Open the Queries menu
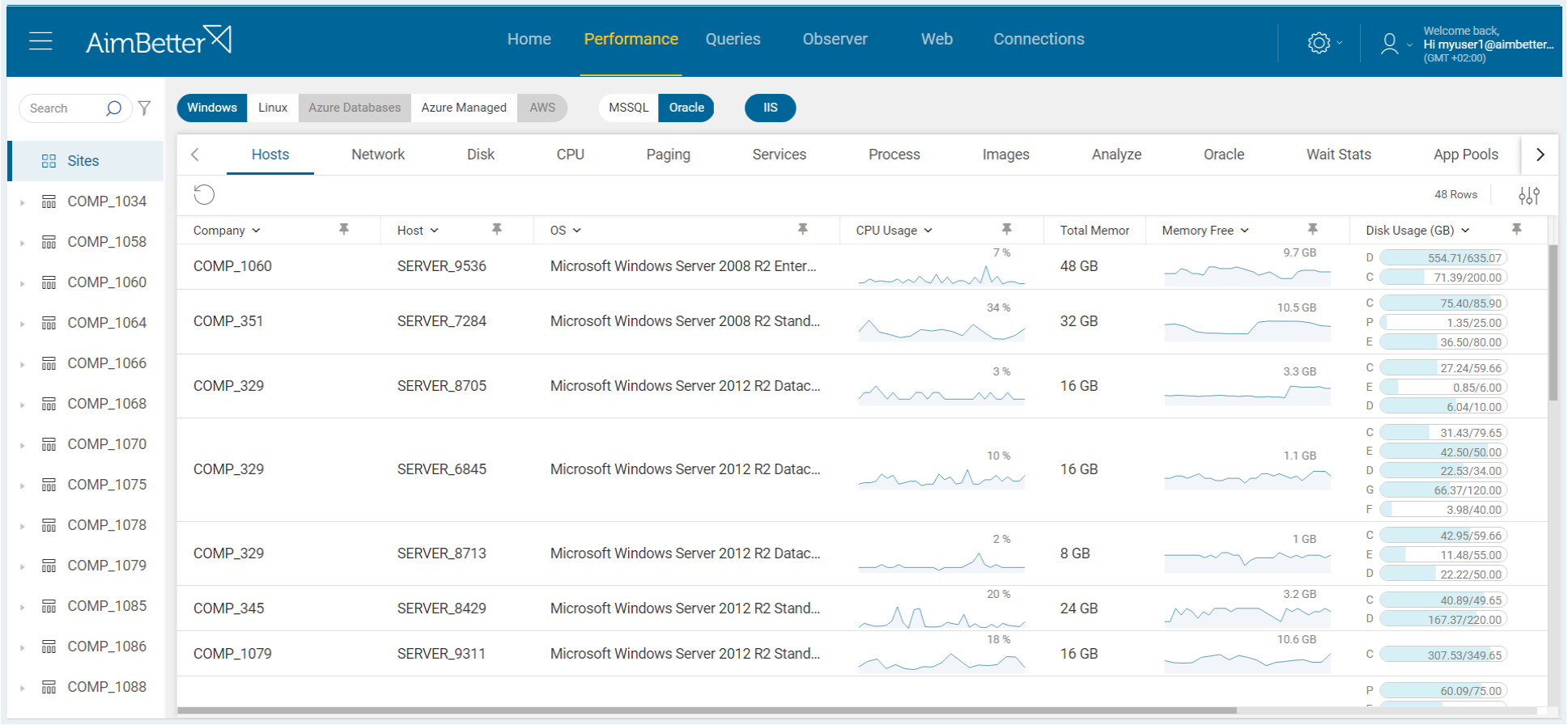The width and height of the screenshot is (1568, 725). (733, 39)
